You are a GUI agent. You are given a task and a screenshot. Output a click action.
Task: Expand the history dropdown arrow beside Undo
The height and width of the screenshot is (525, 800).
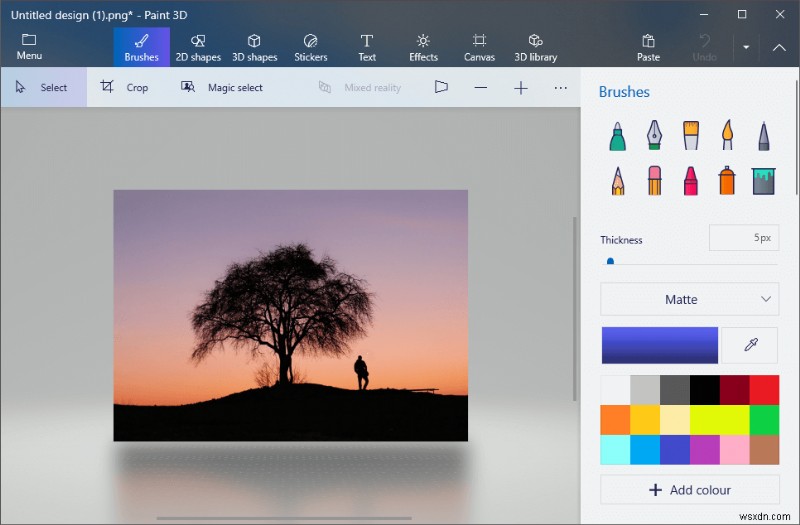pyautogui.click(x=746, y=47)
